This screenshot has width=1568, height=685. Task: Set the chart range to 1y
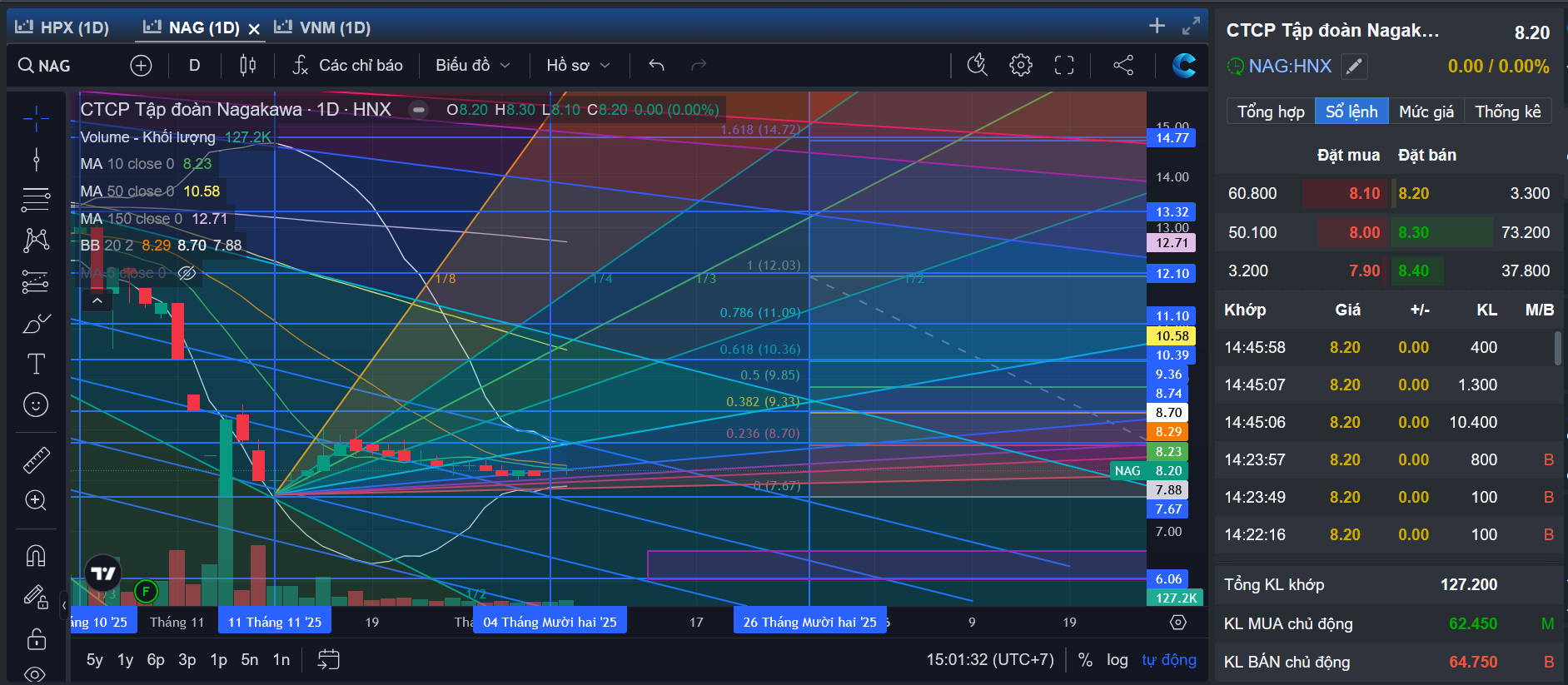tap(125, 660)
